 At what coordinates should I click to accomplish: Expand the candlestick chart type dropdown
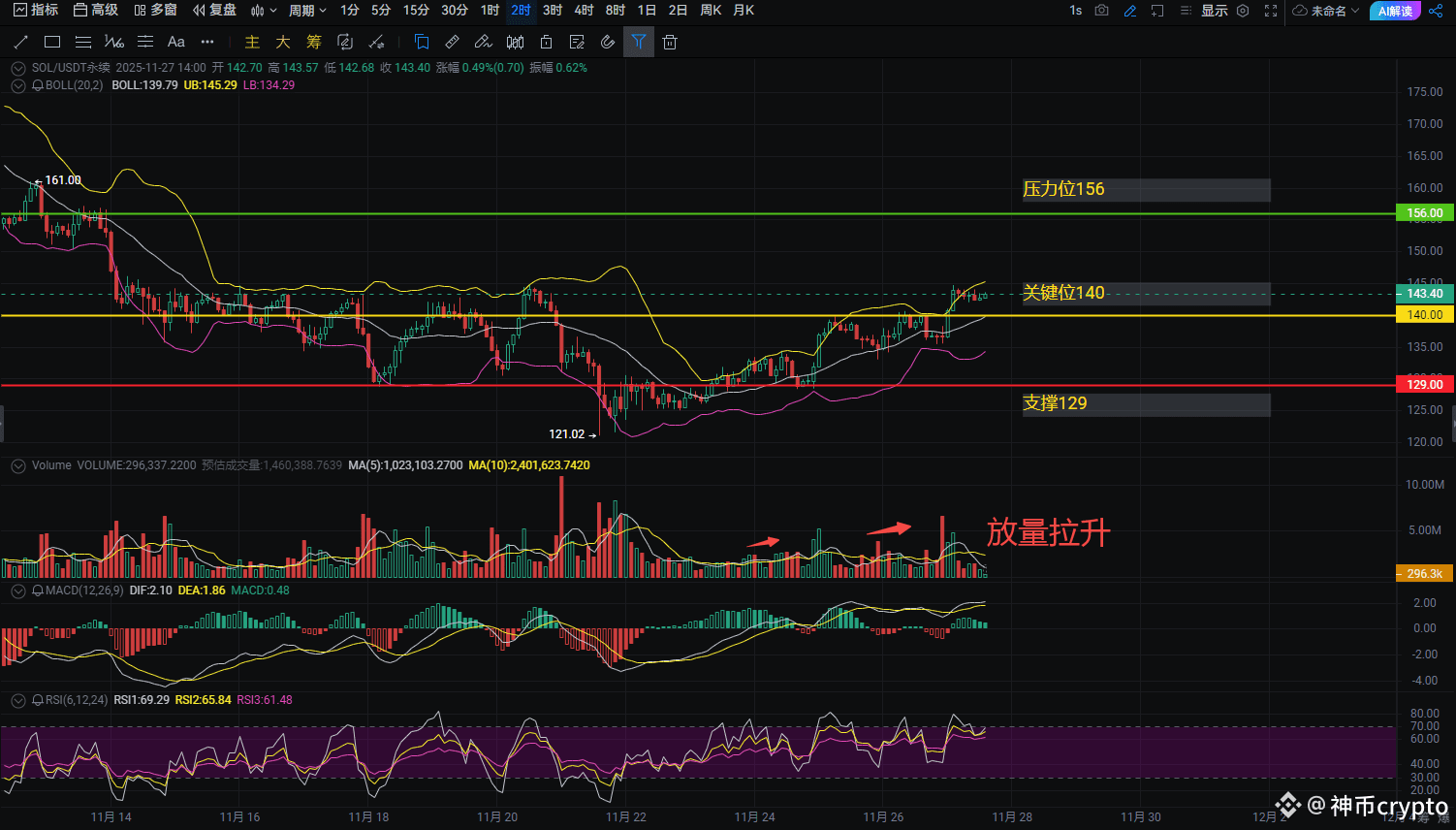tap(264, 11)
